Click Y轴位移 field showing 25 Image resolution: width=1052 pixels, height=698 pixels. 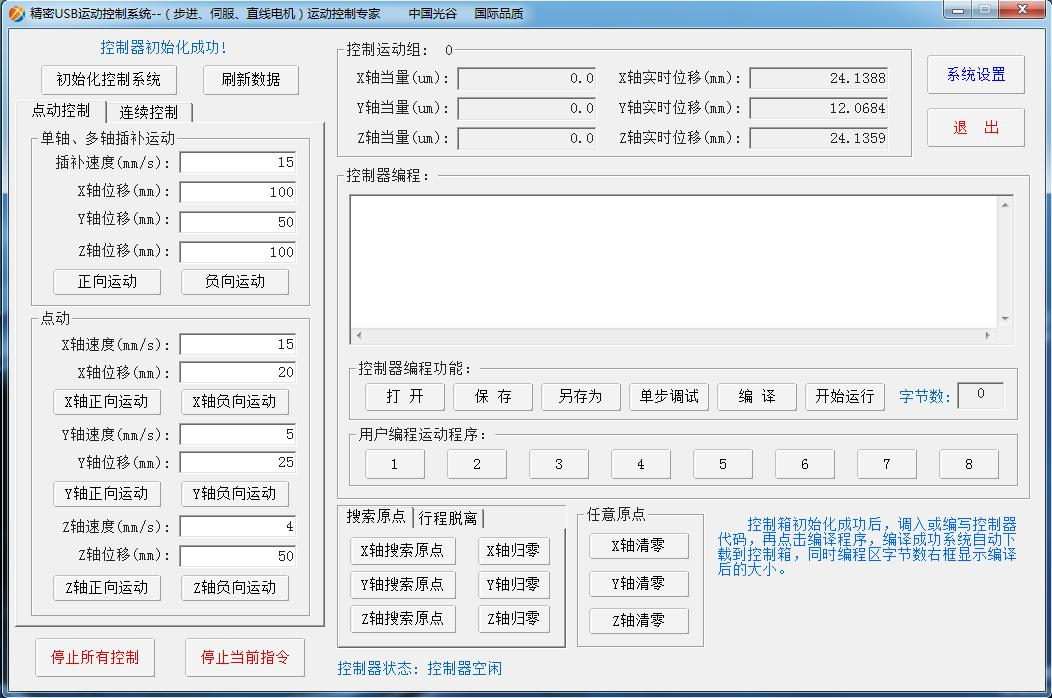click(238, 462)
